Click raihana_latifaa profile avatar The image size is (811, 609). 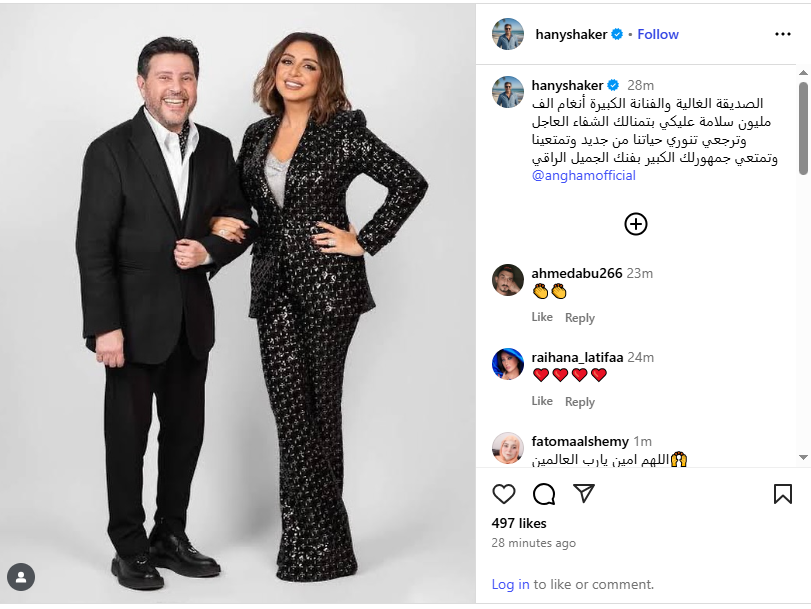coord(508,364)
